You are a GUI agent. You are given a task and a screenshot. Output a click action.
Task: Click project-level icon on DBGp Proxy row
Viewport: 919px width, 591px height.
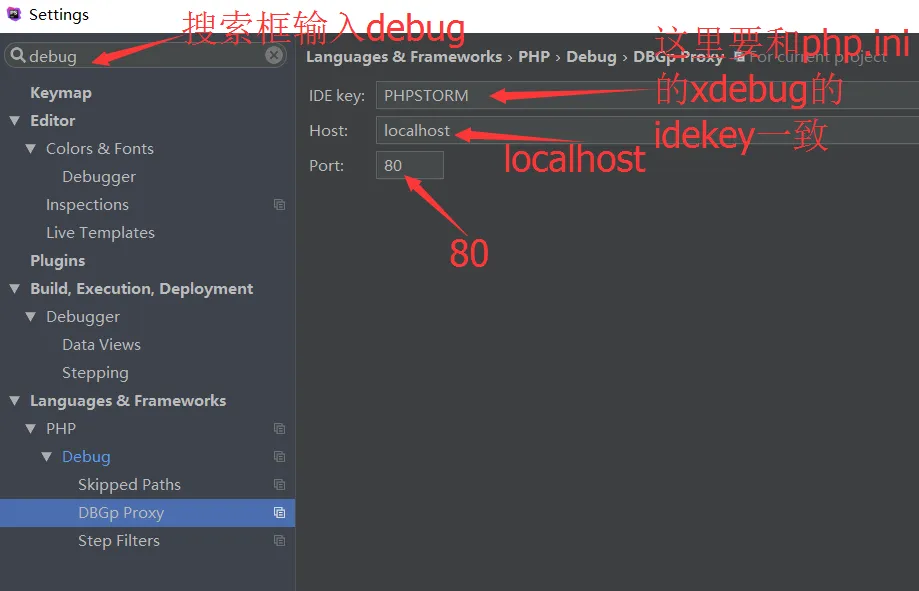[280, 512]
